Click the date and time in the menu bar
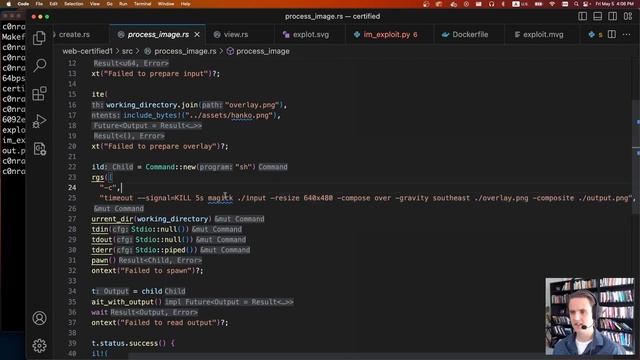 point(614,4)
